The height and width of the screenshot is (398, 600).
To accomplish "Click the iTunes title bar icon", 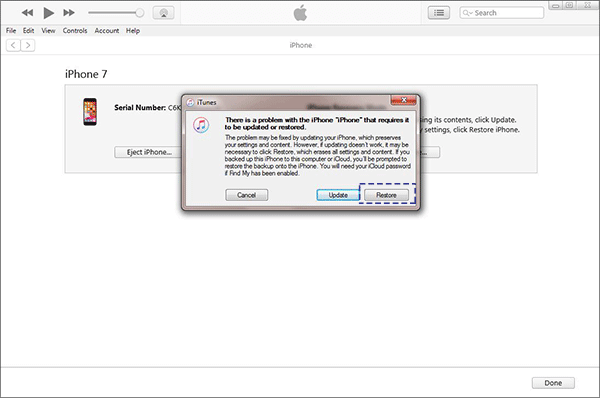I will (x=190, y=103).
